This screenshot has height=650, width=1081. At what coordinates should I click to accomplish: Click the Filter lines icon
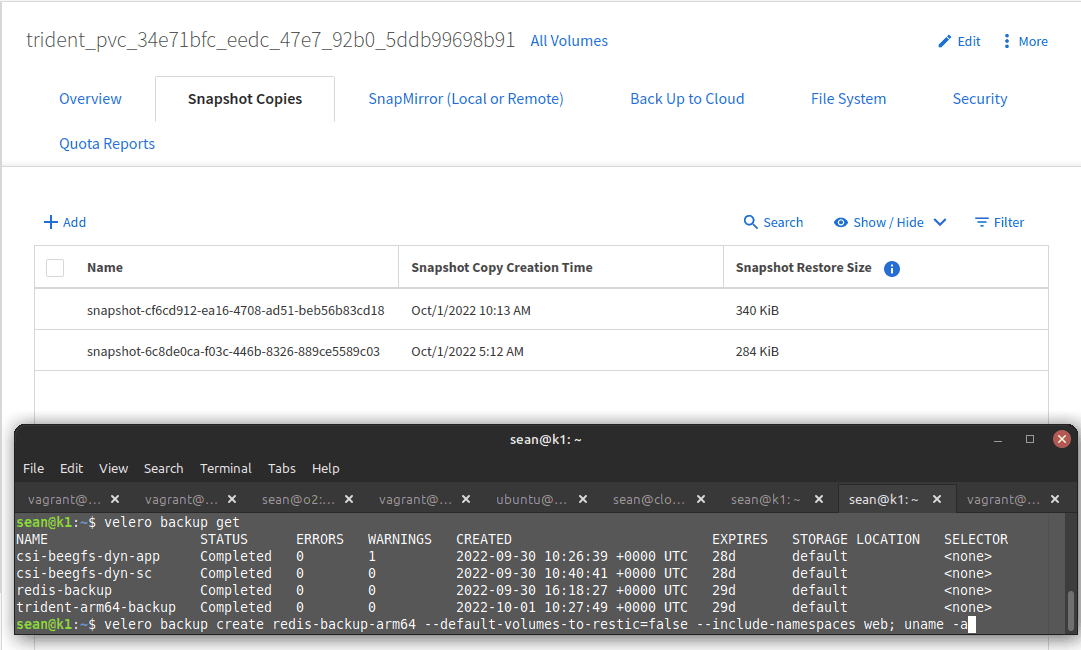(982, 223)
